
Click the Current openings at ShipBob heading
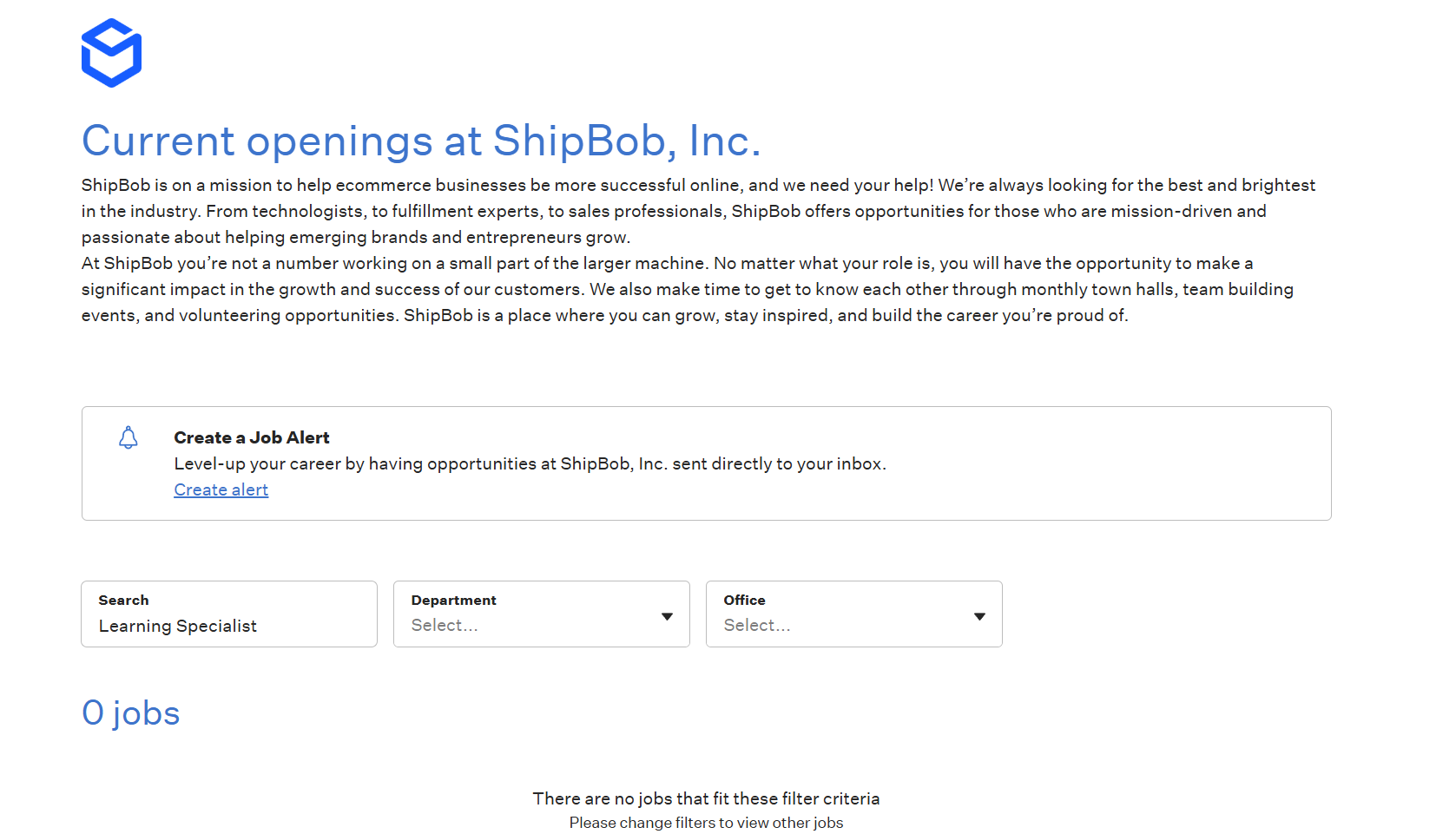click(x=421, y=141)
